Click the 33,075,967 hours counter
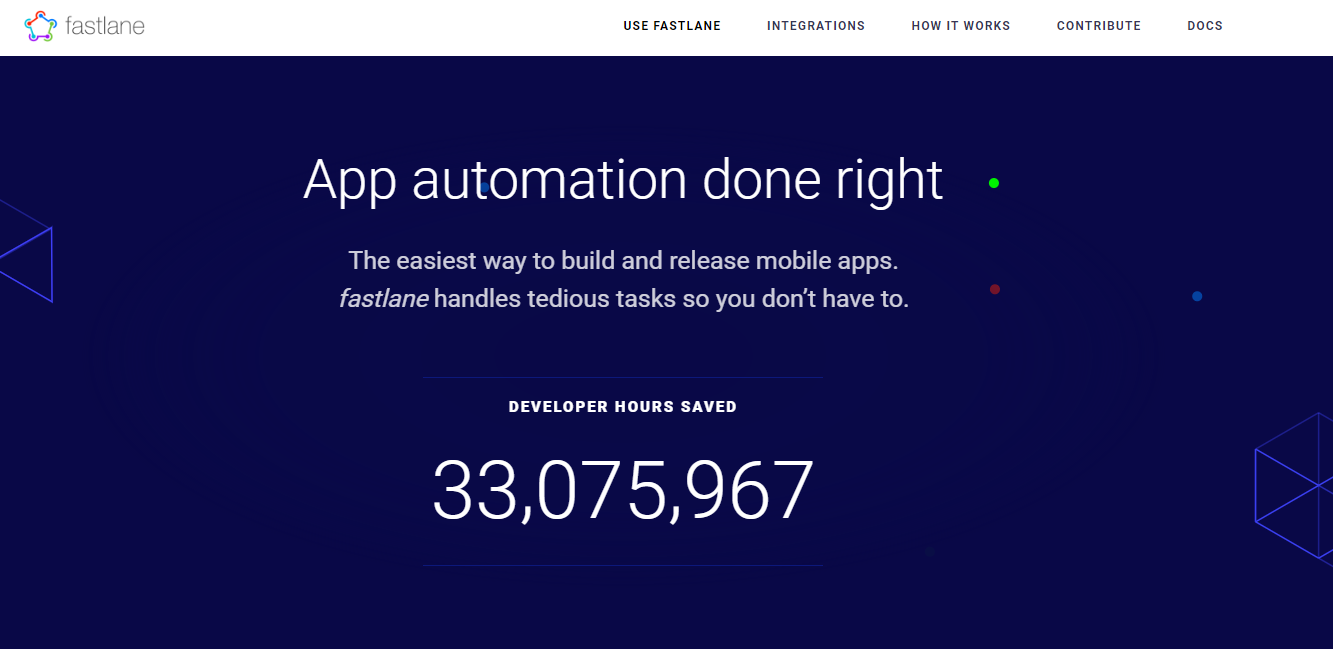Viewport: 1333px width, 649px height. (623, 491)
